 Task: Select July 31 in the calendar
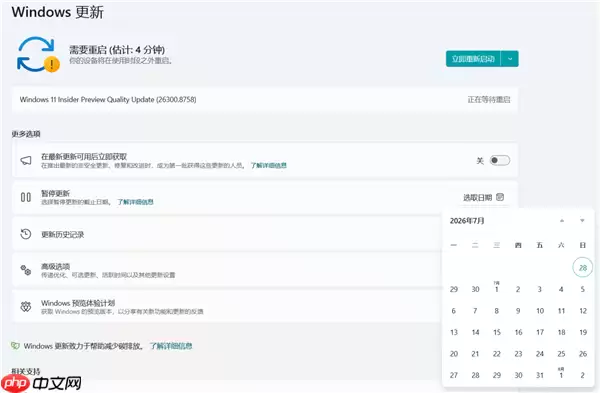pos(540,375)
